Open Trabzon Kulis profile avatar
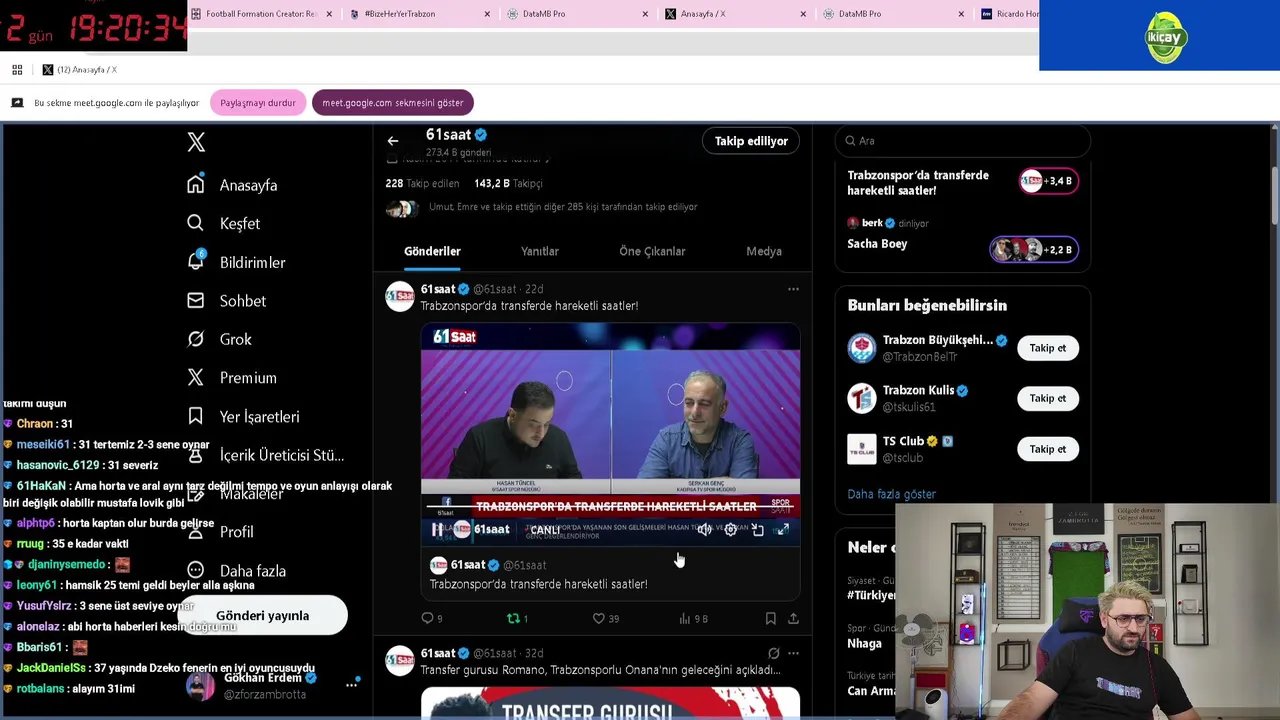 pos(861,398)
